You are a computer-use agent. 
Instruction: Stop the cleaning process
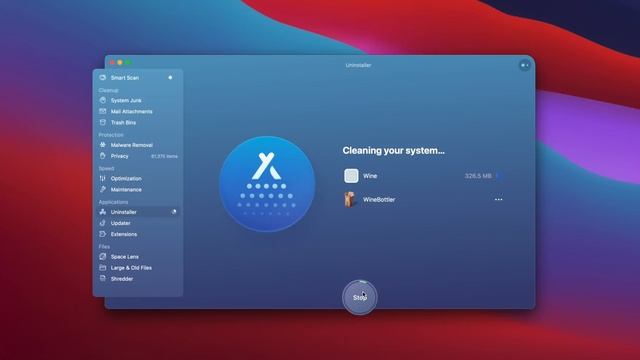coord(360,297)
